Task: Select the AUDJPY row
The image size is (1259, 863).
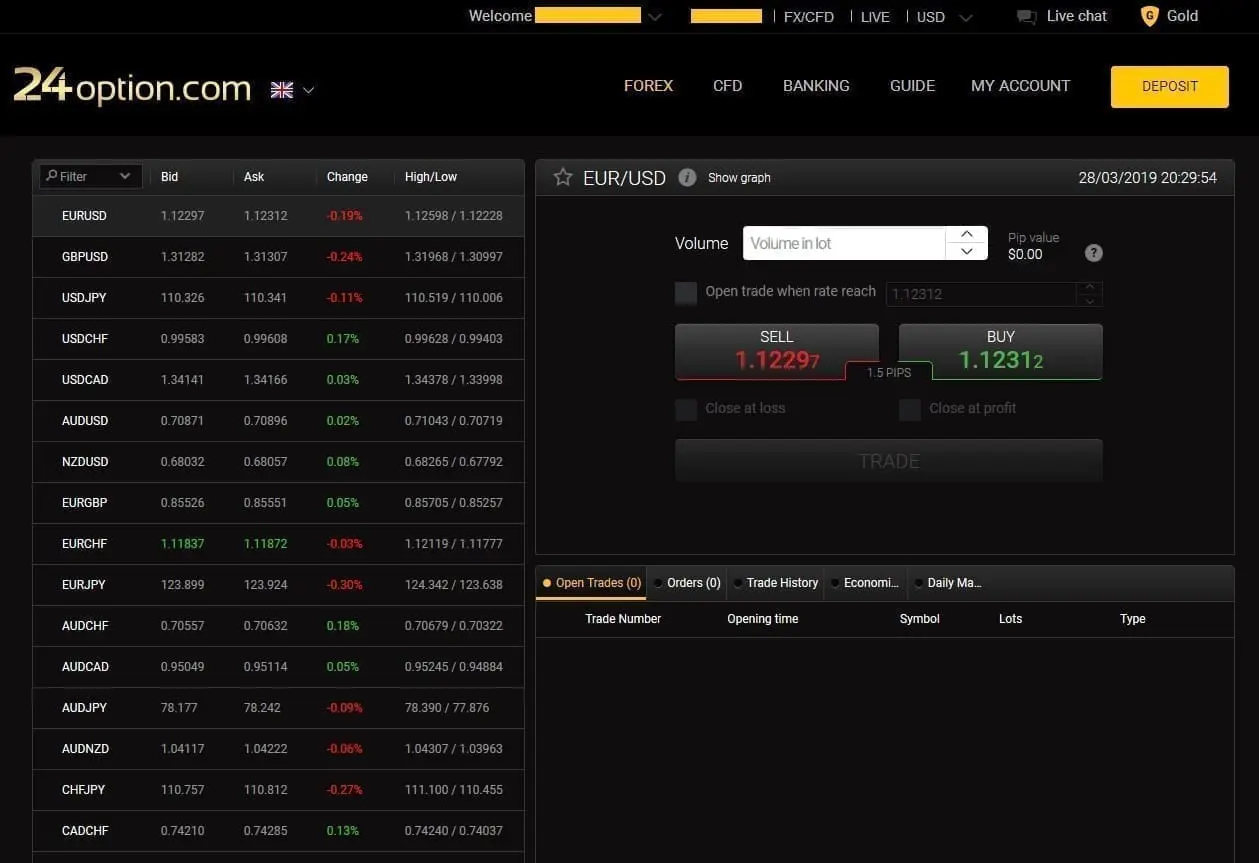Action: [278, 708]
